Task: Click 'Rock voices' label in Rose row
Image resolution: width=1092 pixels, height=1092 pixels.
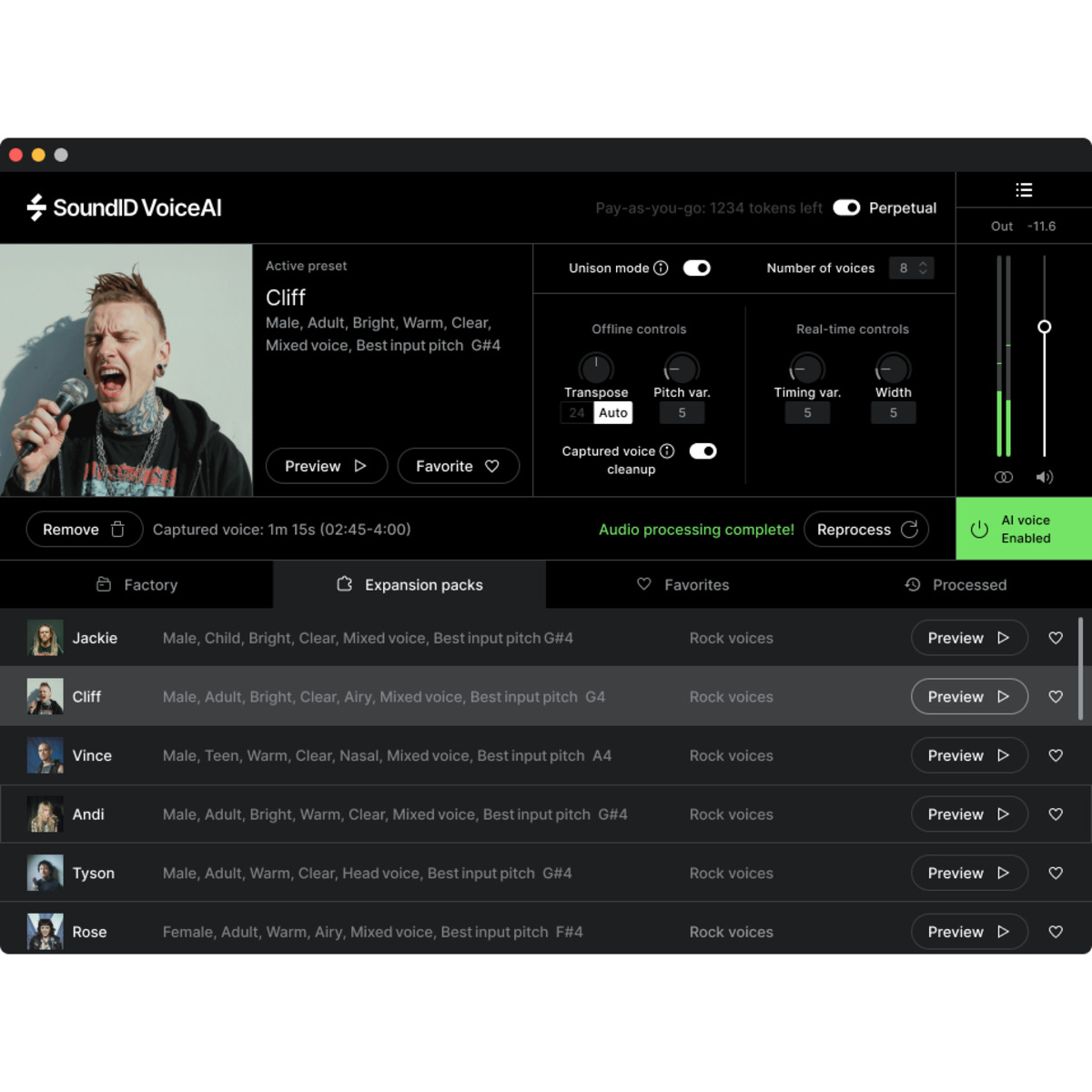Action: tap(731, 932)
